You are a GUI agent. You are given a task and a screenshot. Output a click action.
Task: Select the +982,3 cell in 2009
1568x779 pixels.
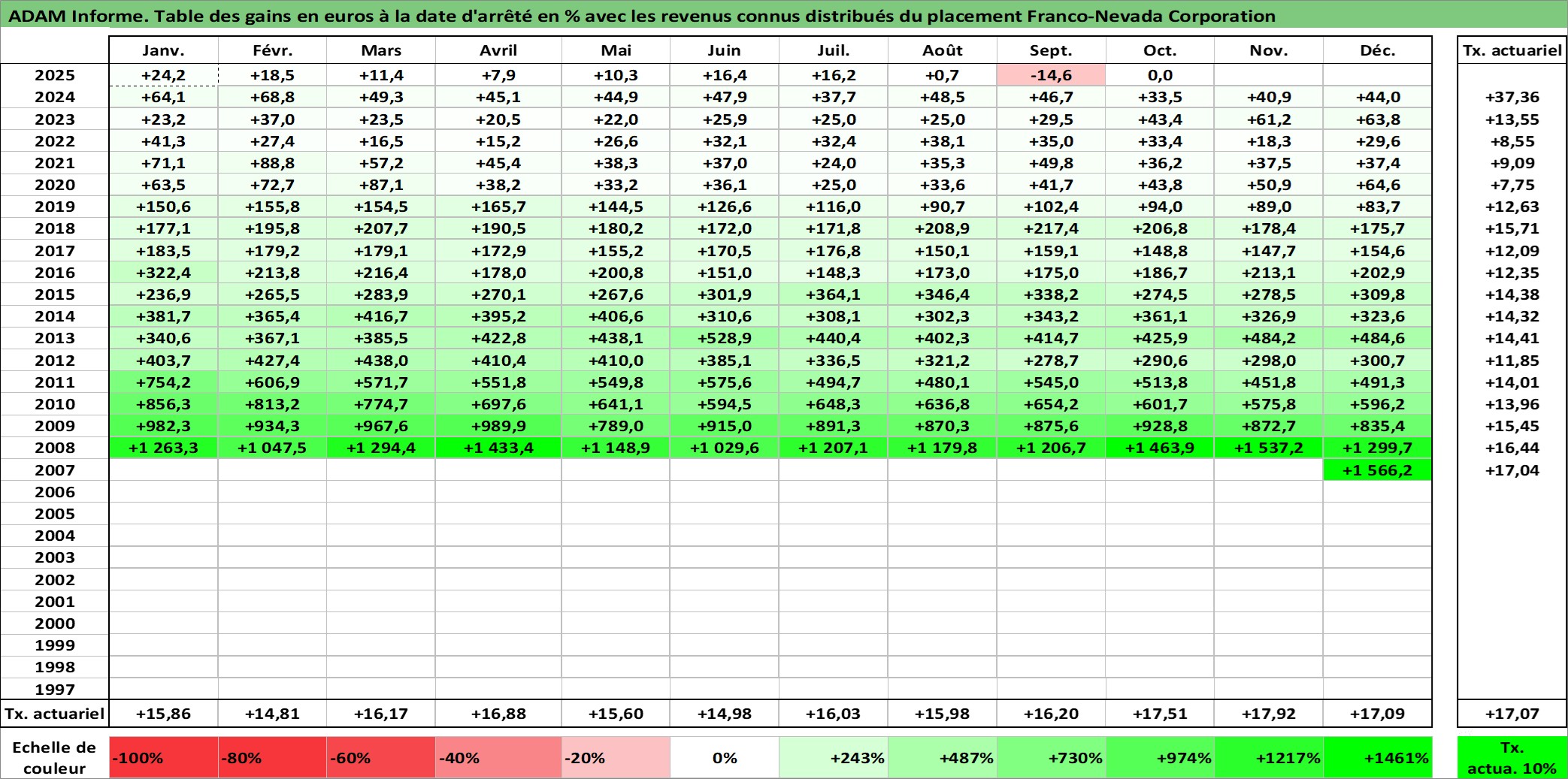pos(163,426)
